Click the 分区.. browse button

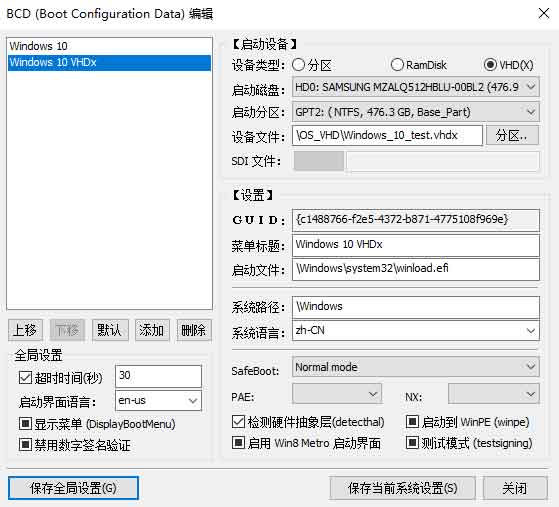click(x=512, y=135)
